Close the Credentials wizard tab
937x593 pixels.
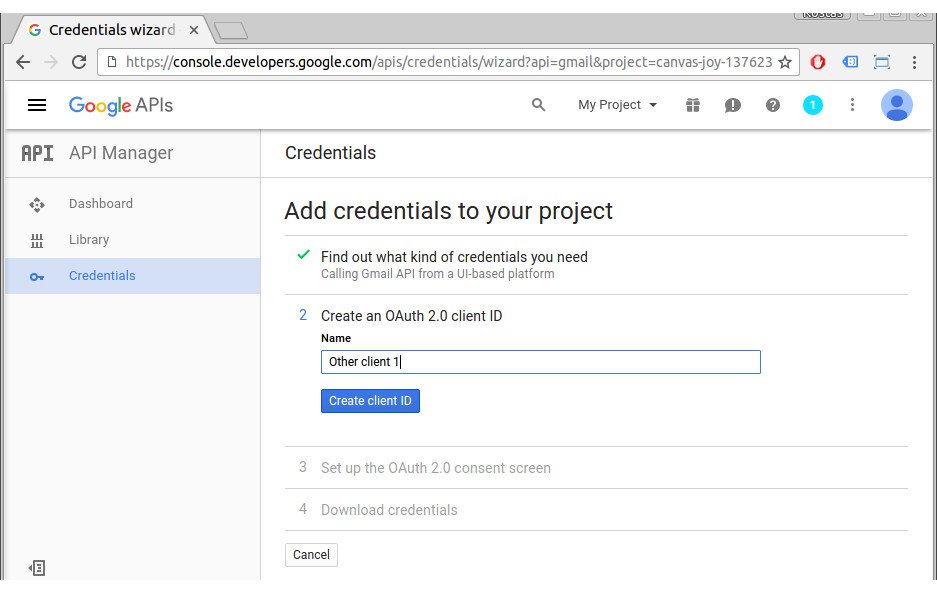pyautogui.click(x=194, y=30)
